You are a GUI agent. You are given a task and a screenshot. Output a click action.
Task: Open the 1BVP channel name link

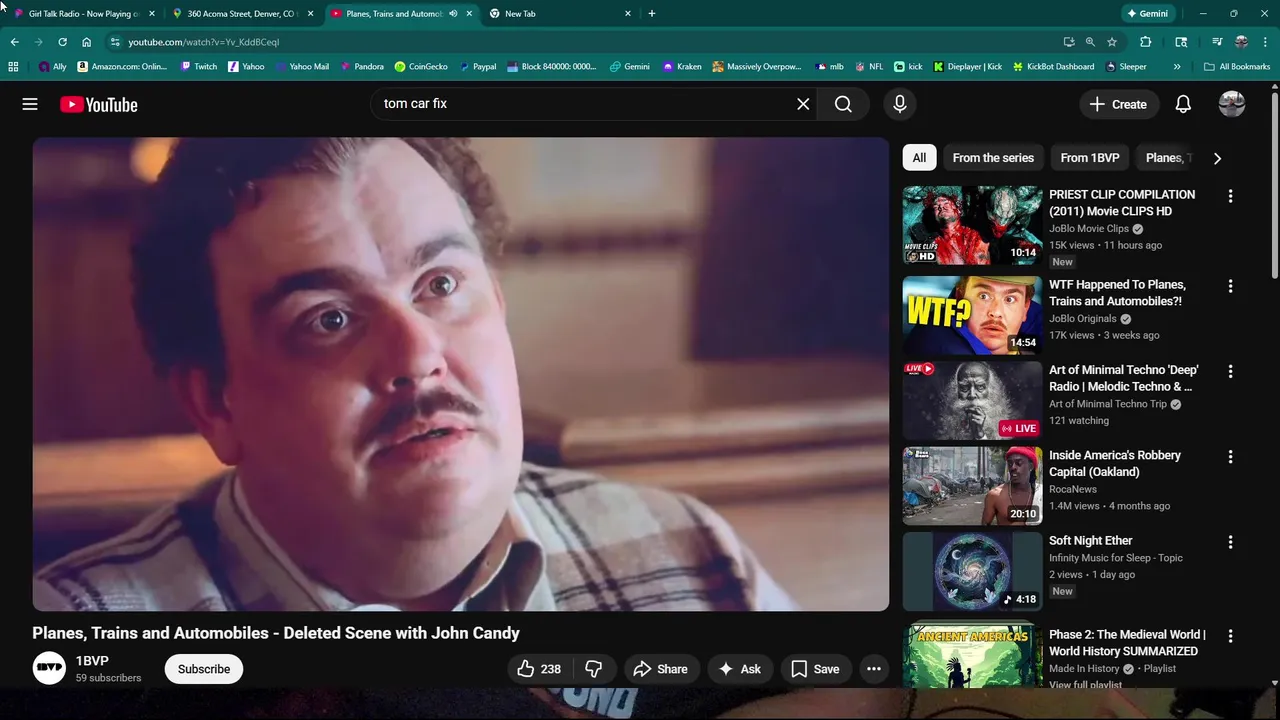click(x=92, y=661)
